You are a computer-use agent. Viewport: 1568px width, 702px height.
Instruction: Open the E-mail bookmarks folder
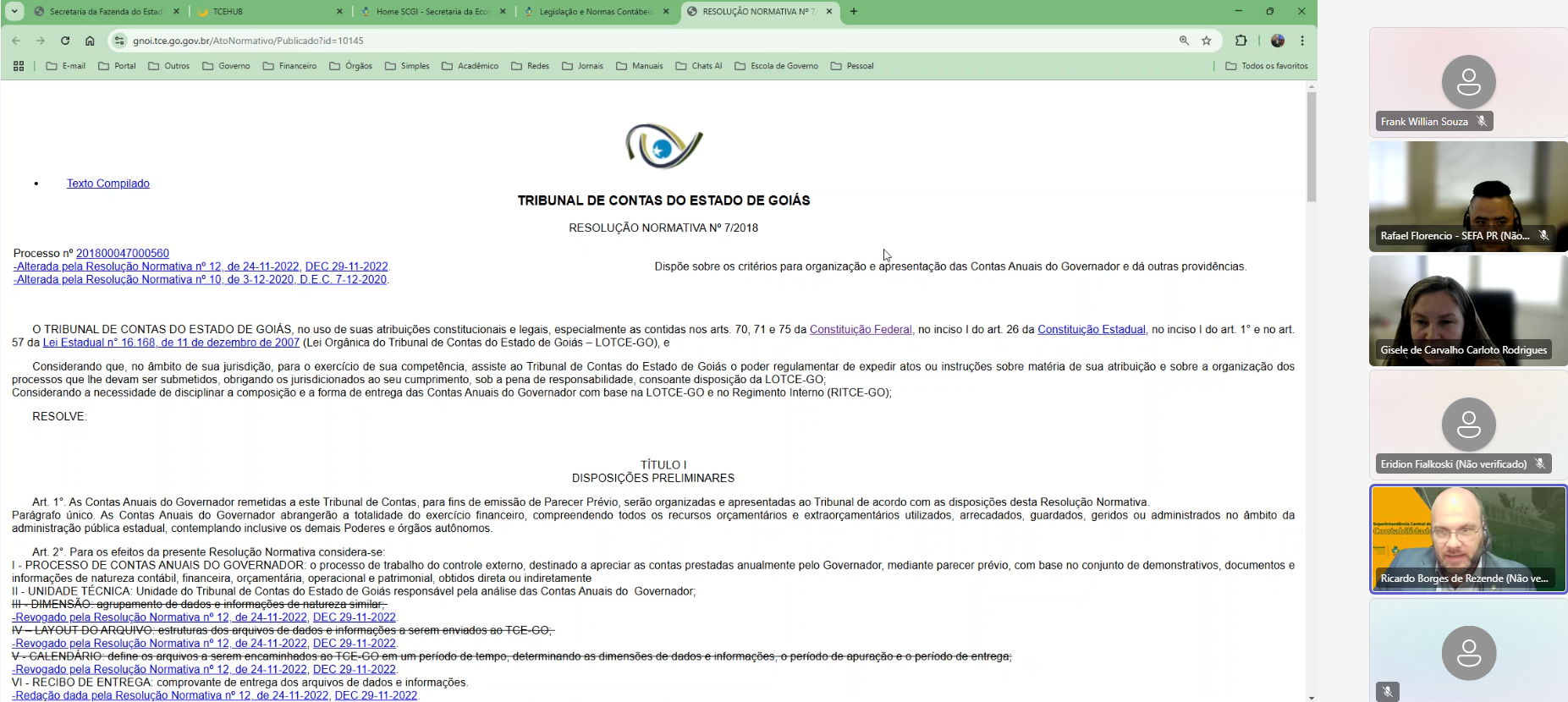pos(65,66)
